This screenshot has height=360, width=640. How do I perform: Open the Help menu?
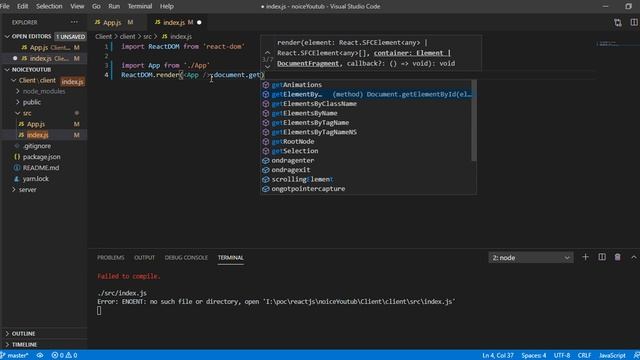167,6
